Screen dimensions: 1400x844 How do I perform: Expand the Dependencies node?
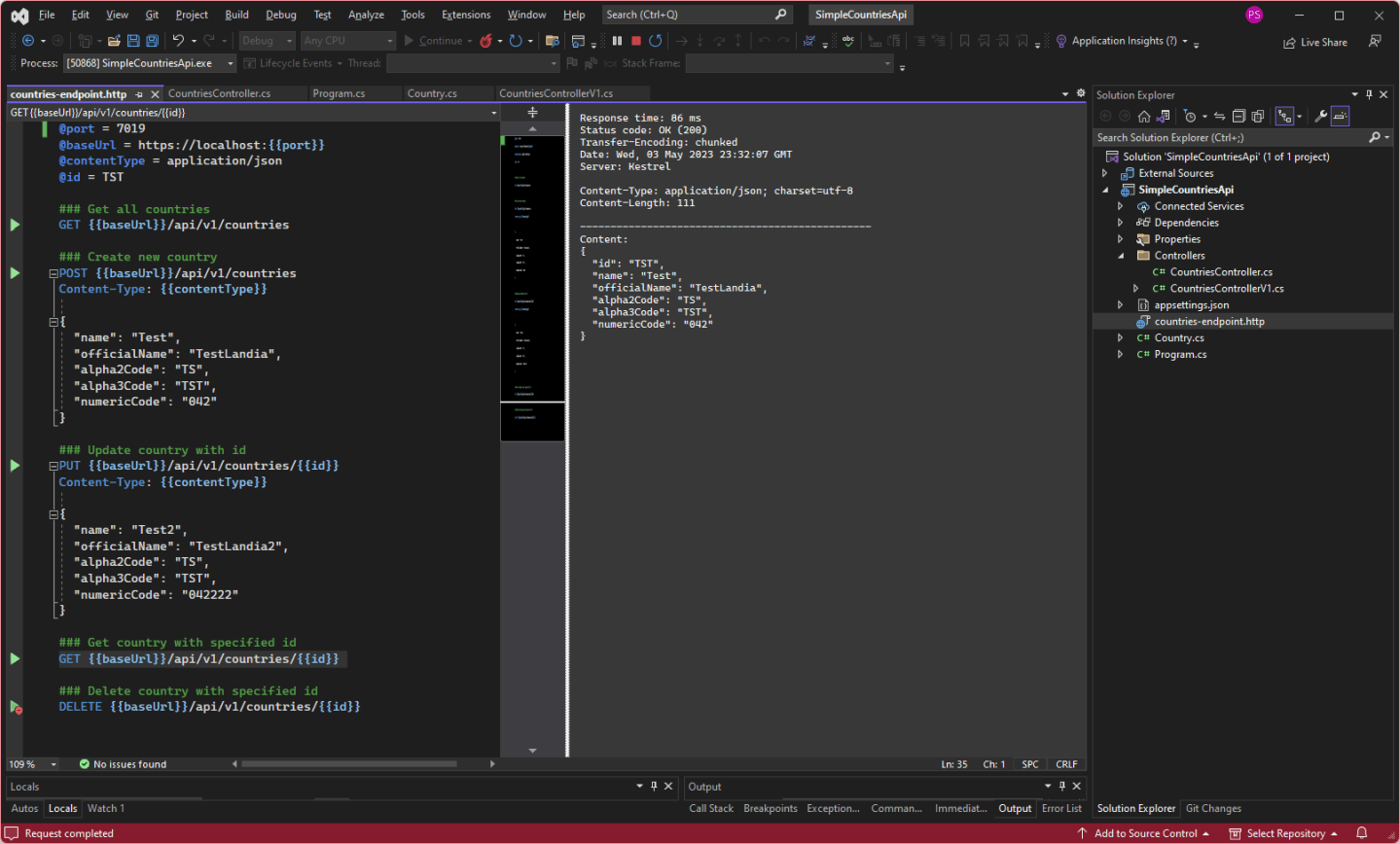tap(1120, 223)
